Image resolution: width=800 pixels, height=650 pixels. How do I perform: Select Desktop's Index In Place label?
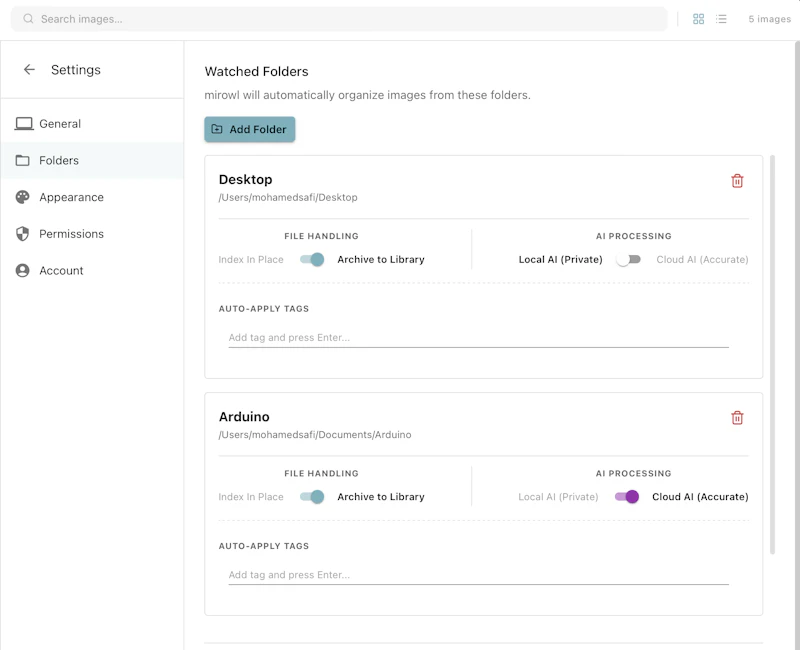(251, 259)
